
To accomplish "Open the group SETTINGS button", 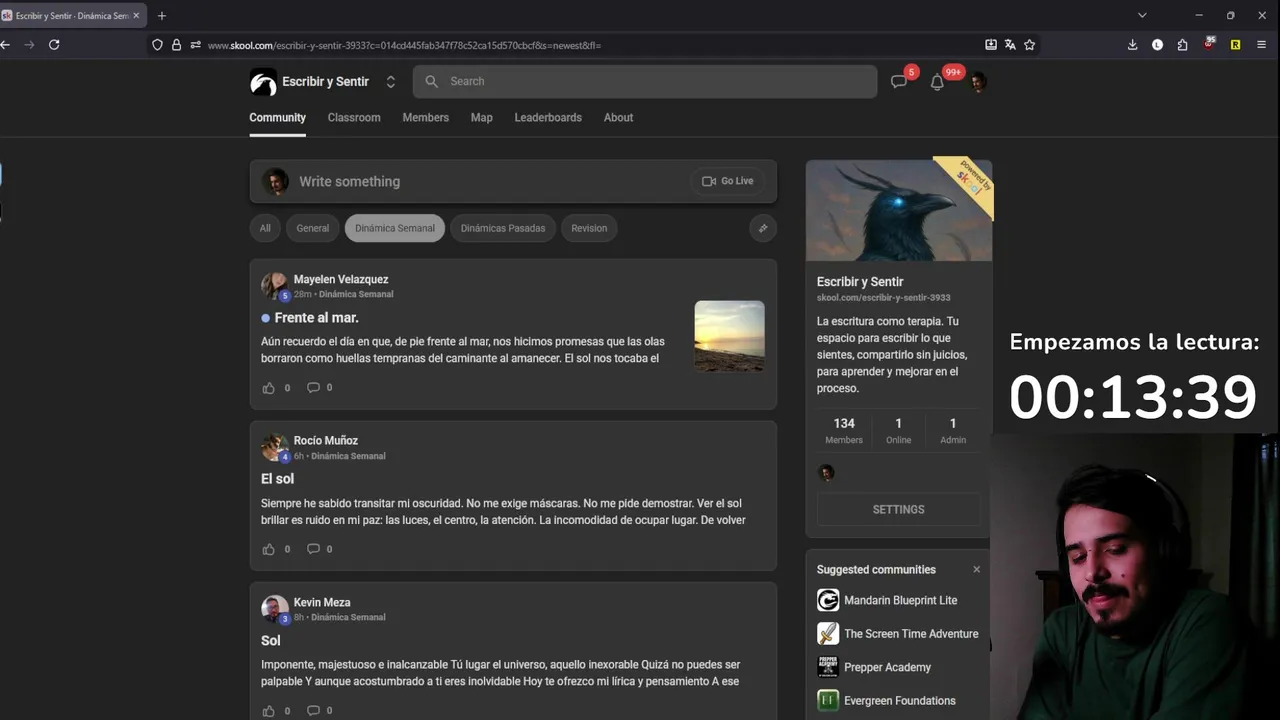I will click(x=898, y=510).
